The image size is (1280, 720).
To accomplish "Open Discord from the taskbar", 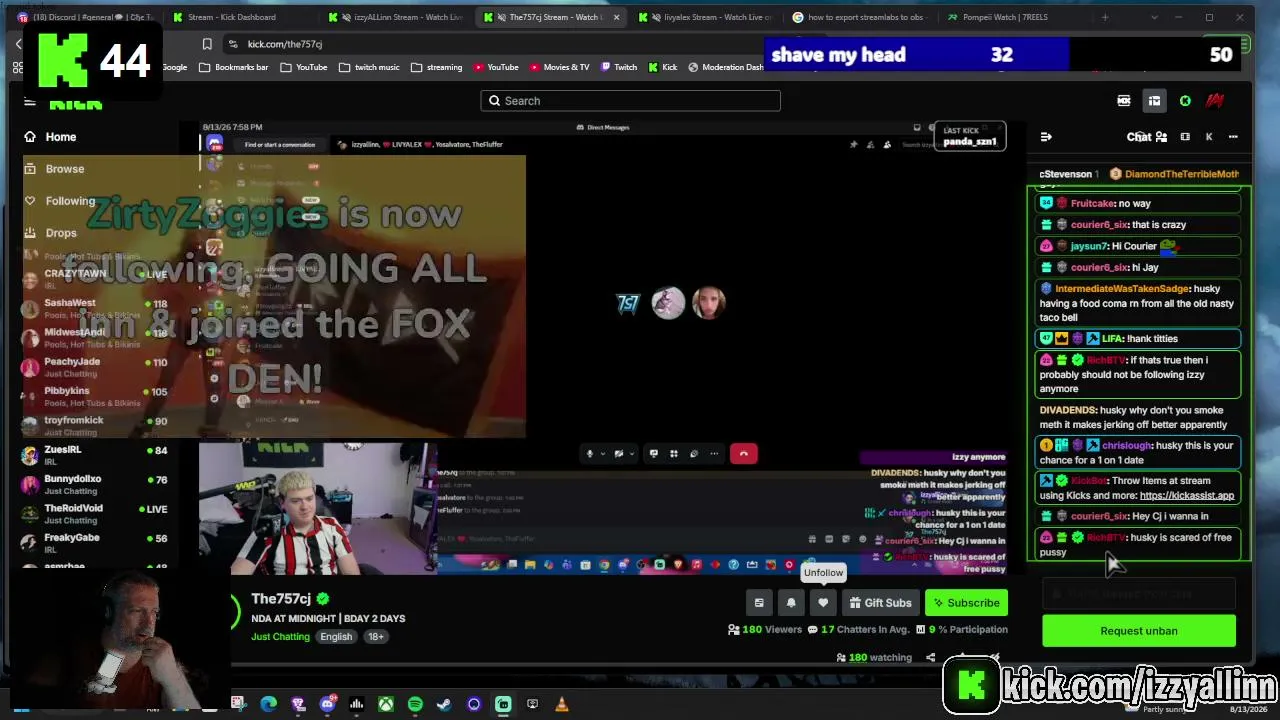I will pyautogui.click(x=327, y=704).
